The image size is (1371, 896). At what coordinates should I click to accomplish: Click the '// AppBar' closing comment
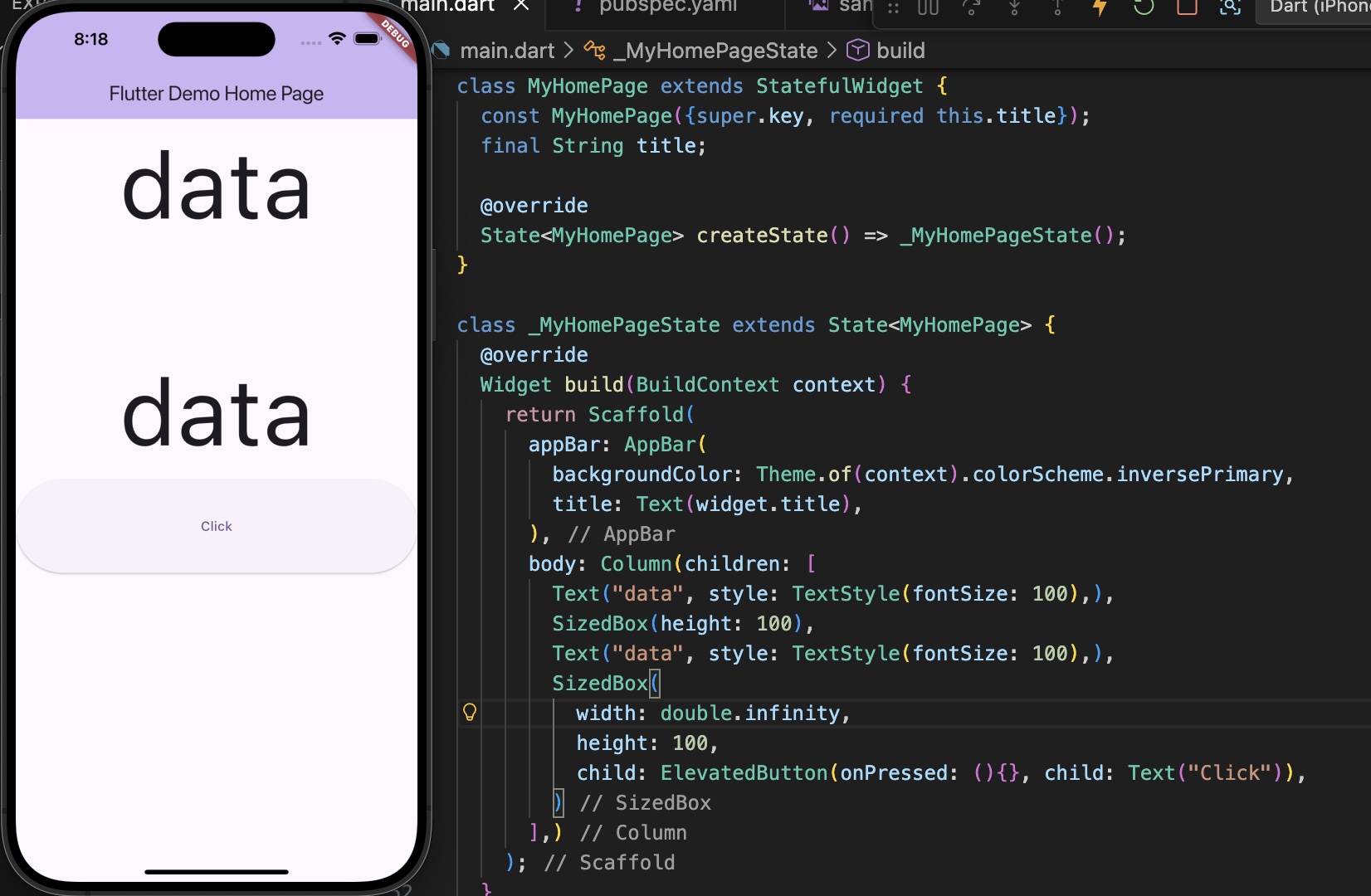pos(622,533)
